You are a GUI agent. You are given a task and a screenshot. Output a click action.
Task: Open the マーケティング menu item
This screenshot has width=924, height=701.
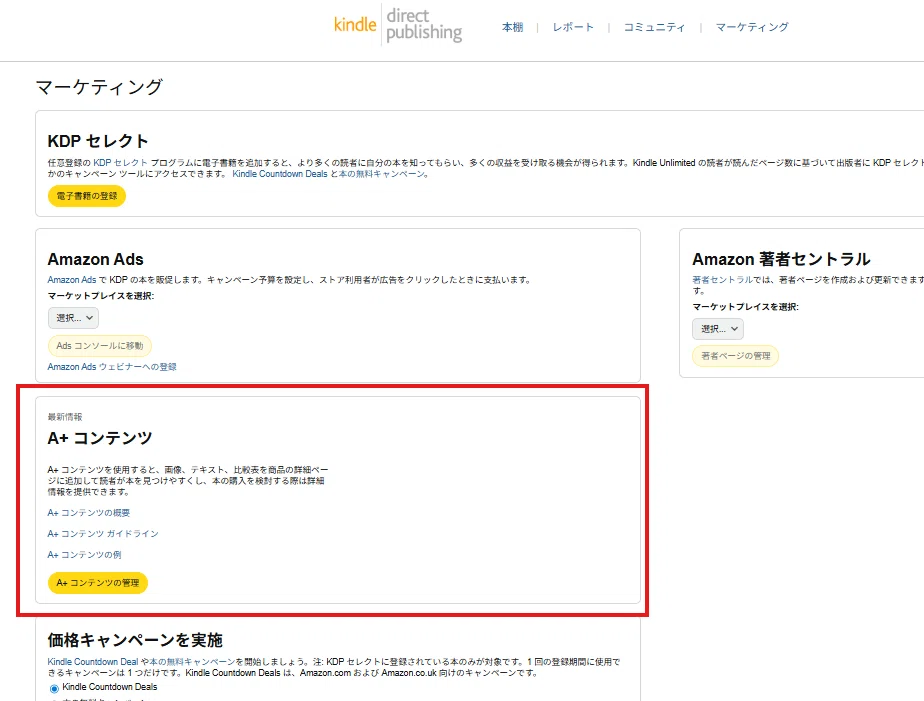752,27
